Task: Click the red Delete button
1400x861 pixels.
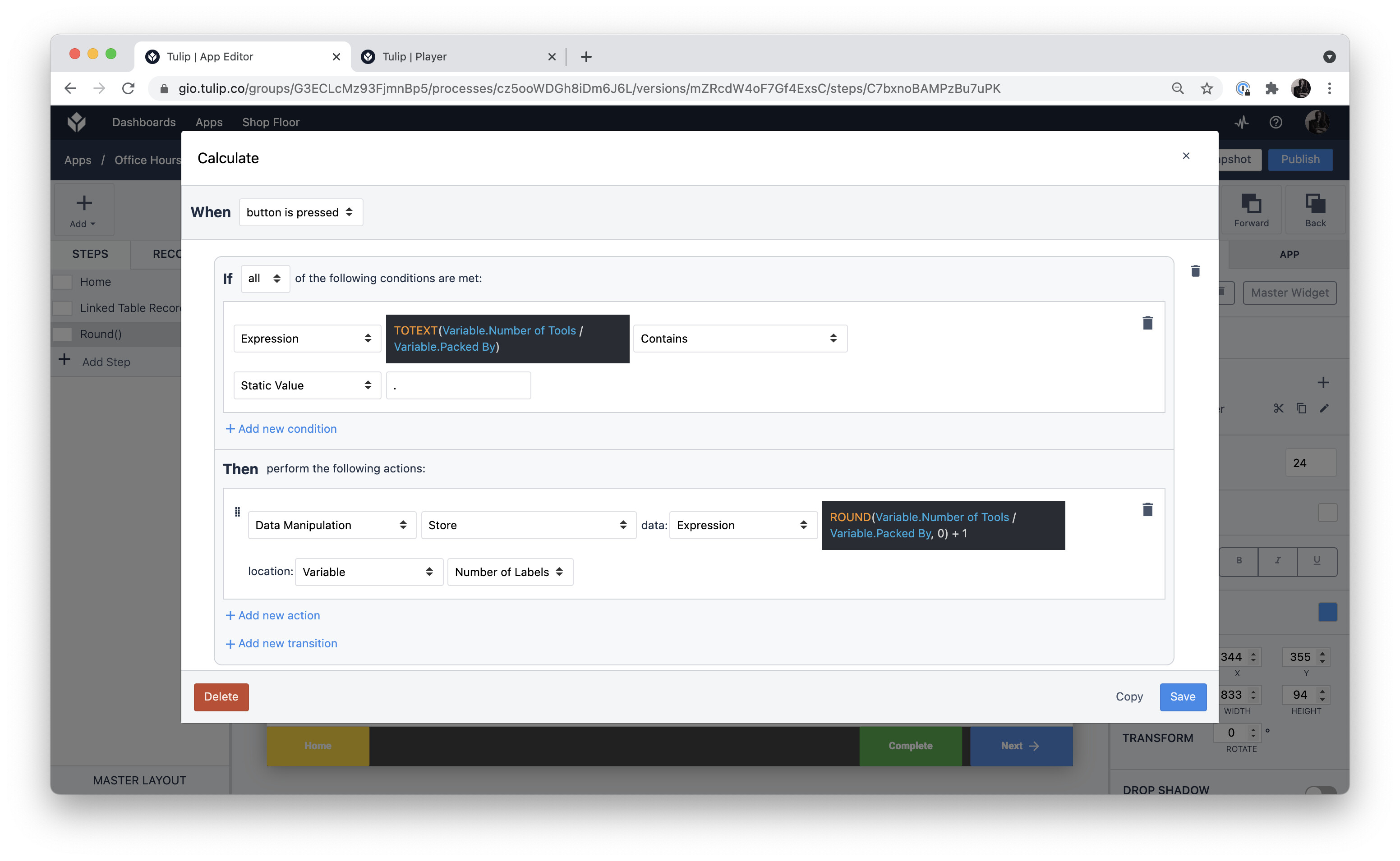Action: point(221,696)
